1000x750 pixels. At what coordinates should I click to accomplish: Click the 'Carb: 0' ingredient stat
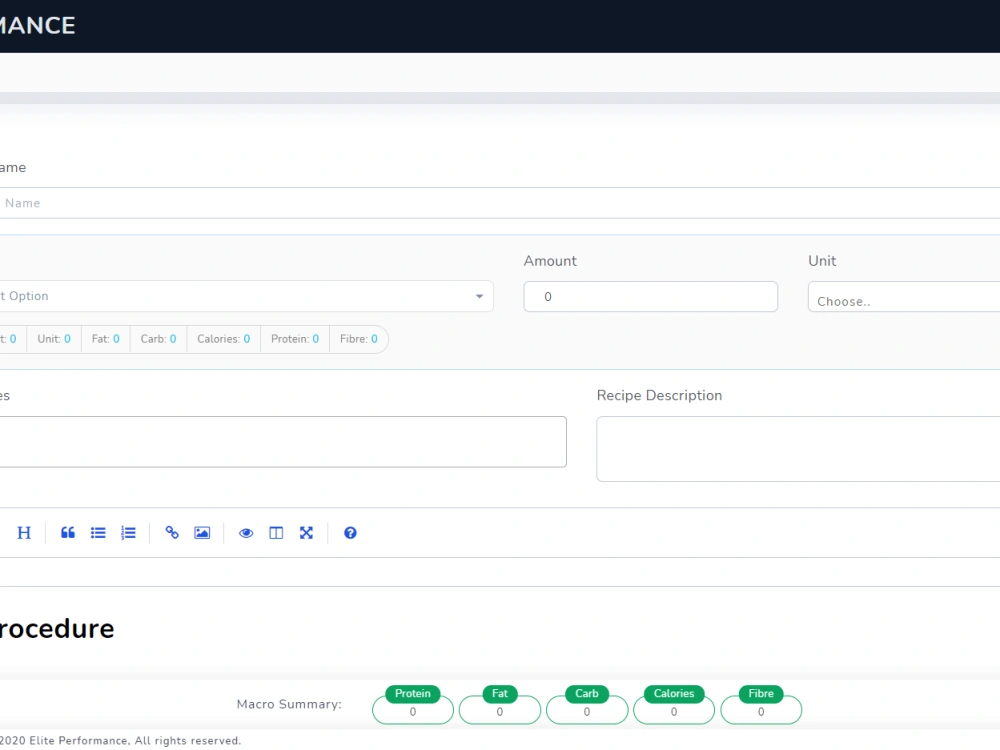click(x=159, y=339)
